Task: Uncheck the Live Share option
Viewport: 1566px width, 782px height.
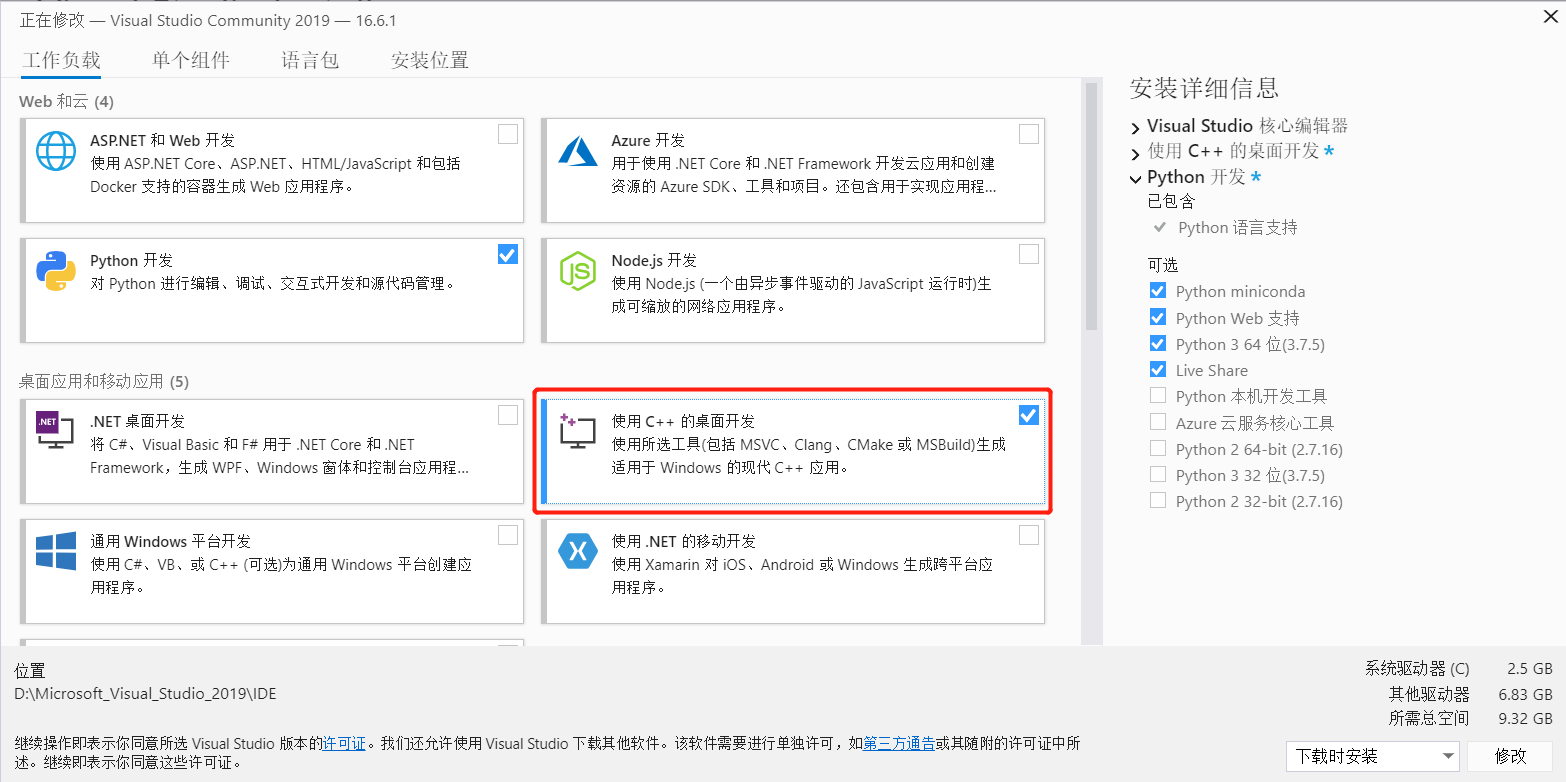Action: [1158, 369]
